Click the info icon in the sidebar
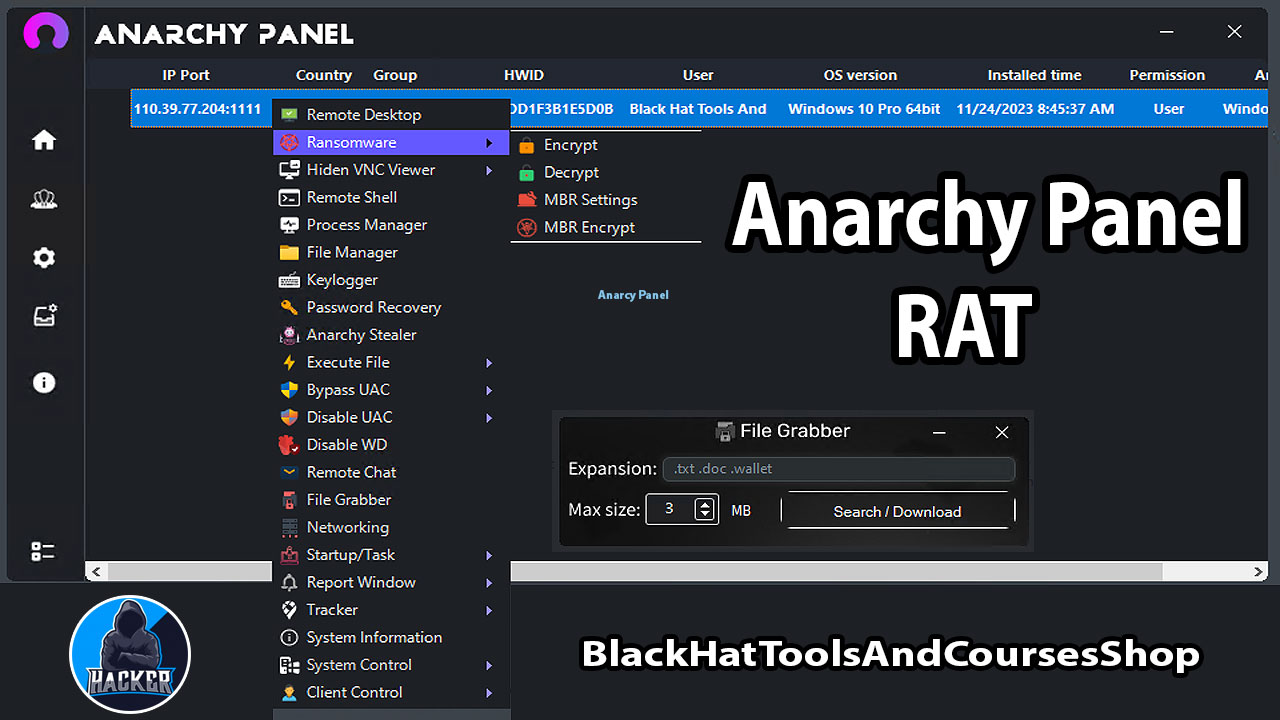The width and height of the screenshot is (1280, 720). pos(44,382)
